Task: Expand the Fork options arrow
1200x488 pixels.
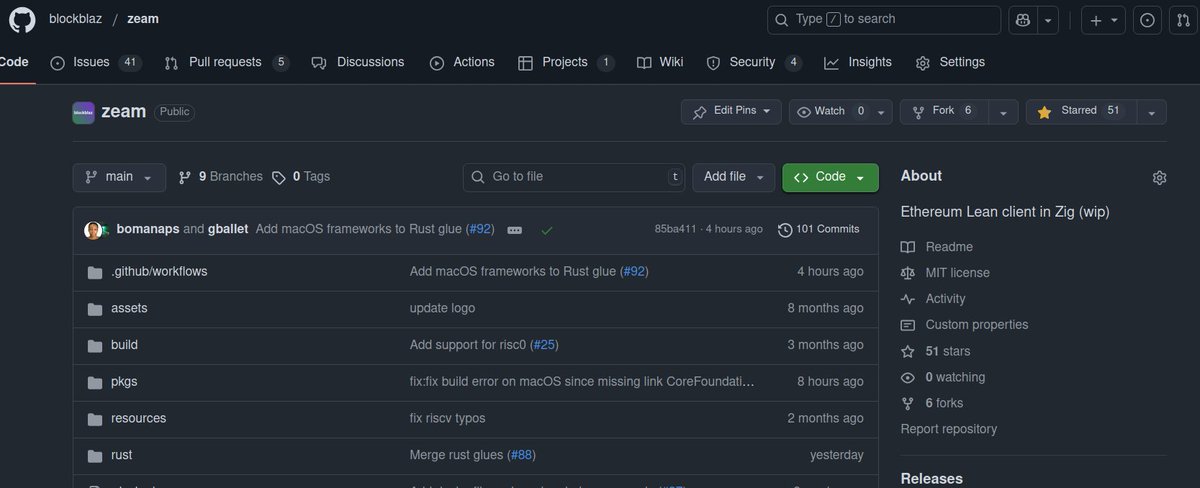Action: pos(1002,112)
